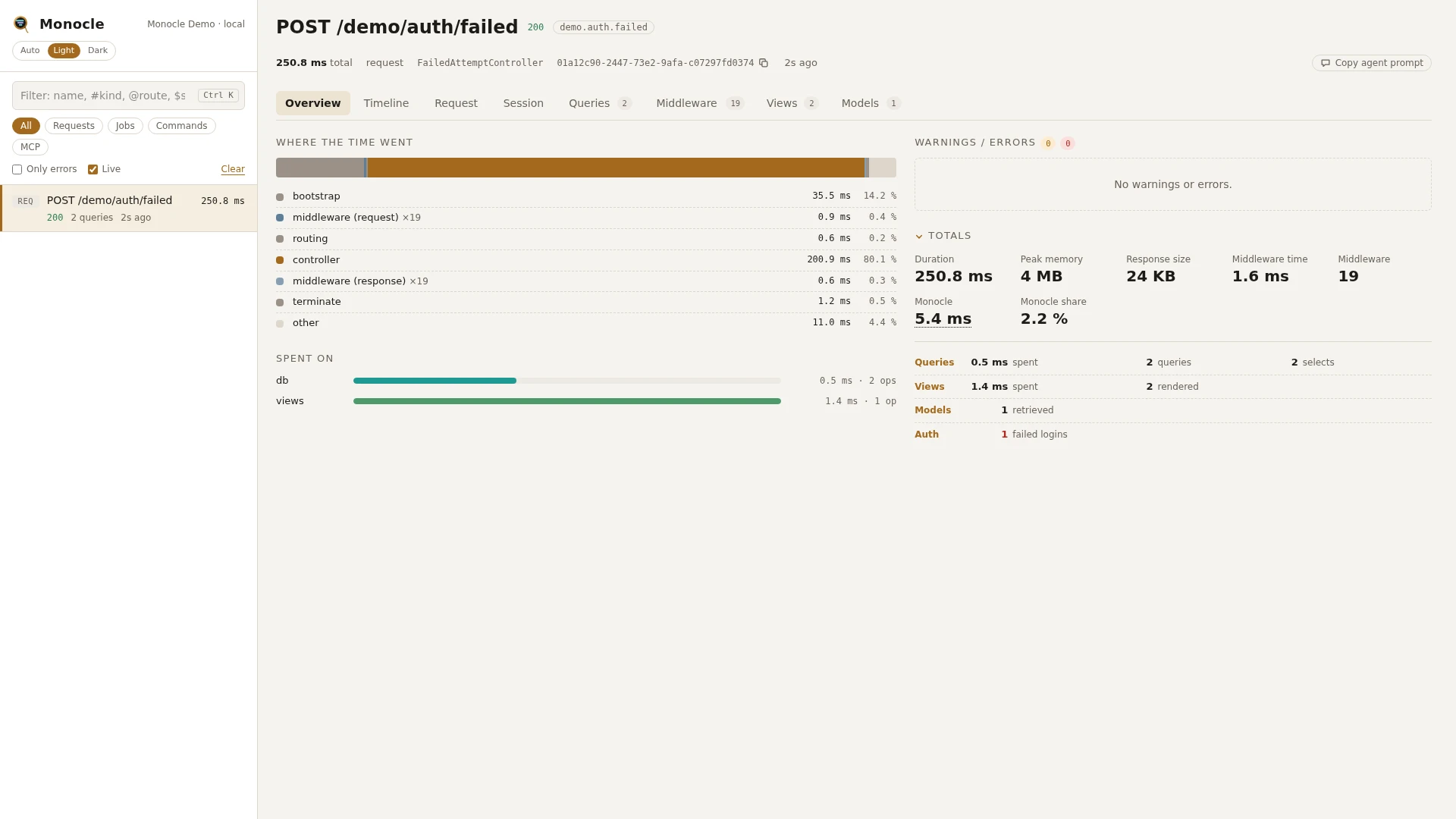Click FailedAttemptController text
1456x819 pixels.
point(480,63)
